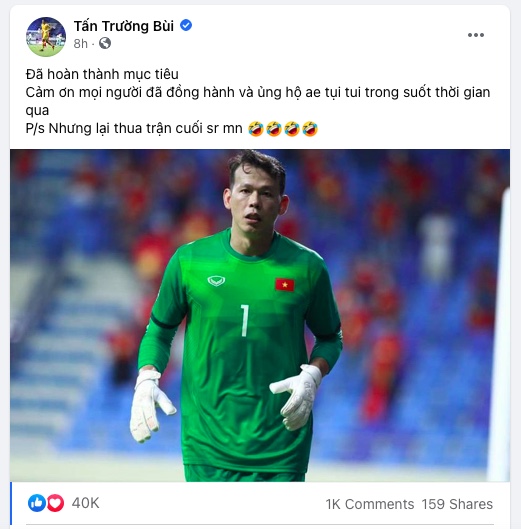Click the blue Like reaction icon

click(x=37, y=503)
